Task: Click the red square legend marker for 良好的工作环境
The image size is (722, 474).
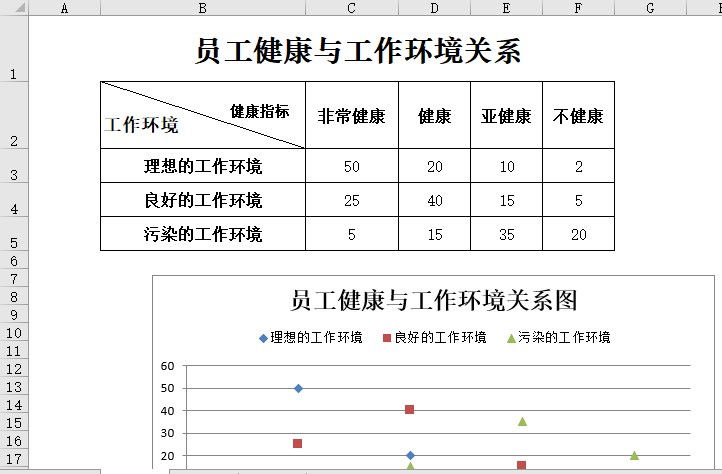Action: tap(387, 338)
